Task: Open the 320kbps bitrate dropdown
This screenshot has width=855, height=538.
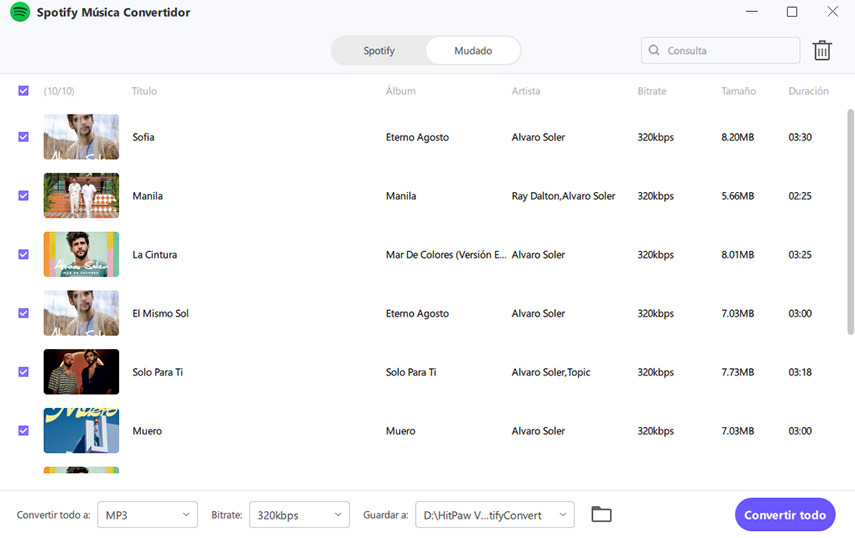Action: 299,515
